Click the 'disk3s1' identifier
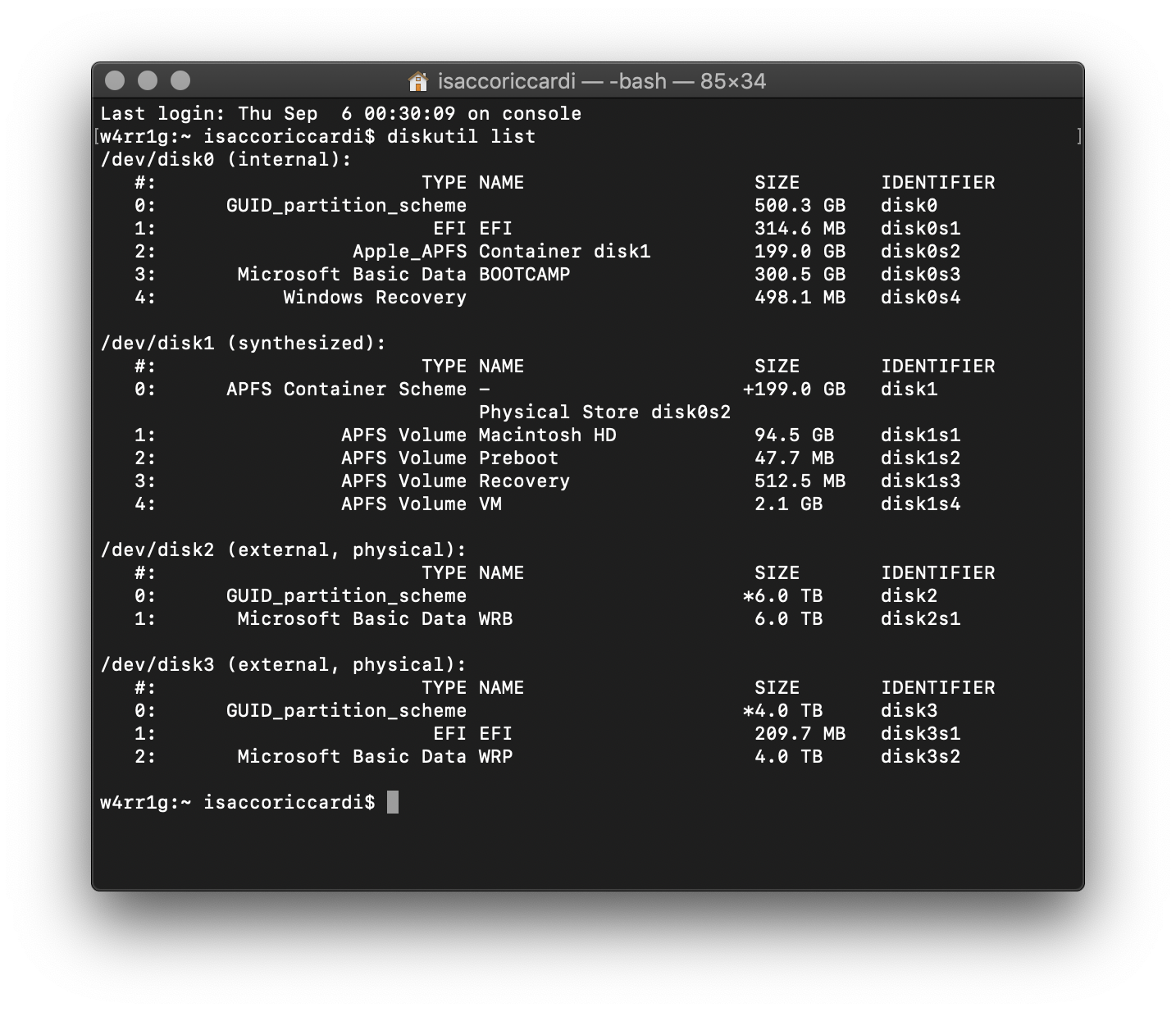This screenshot has width=1176, height=1012. click(x=921, y=733)
